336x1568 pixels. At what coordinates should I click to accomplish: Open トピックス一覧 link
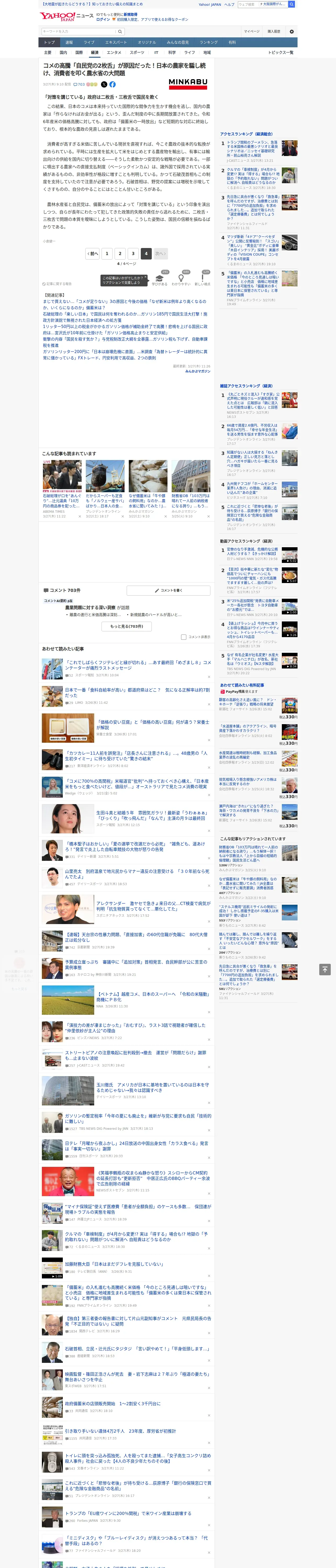(281, 52)
